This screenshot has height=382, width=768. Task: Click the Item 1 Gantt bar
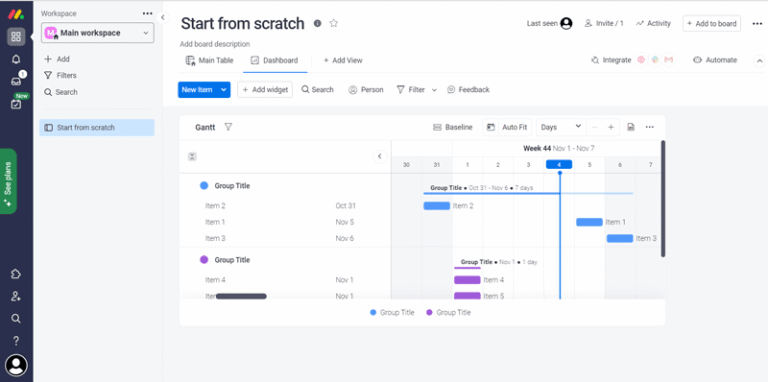tap(589, 222)
